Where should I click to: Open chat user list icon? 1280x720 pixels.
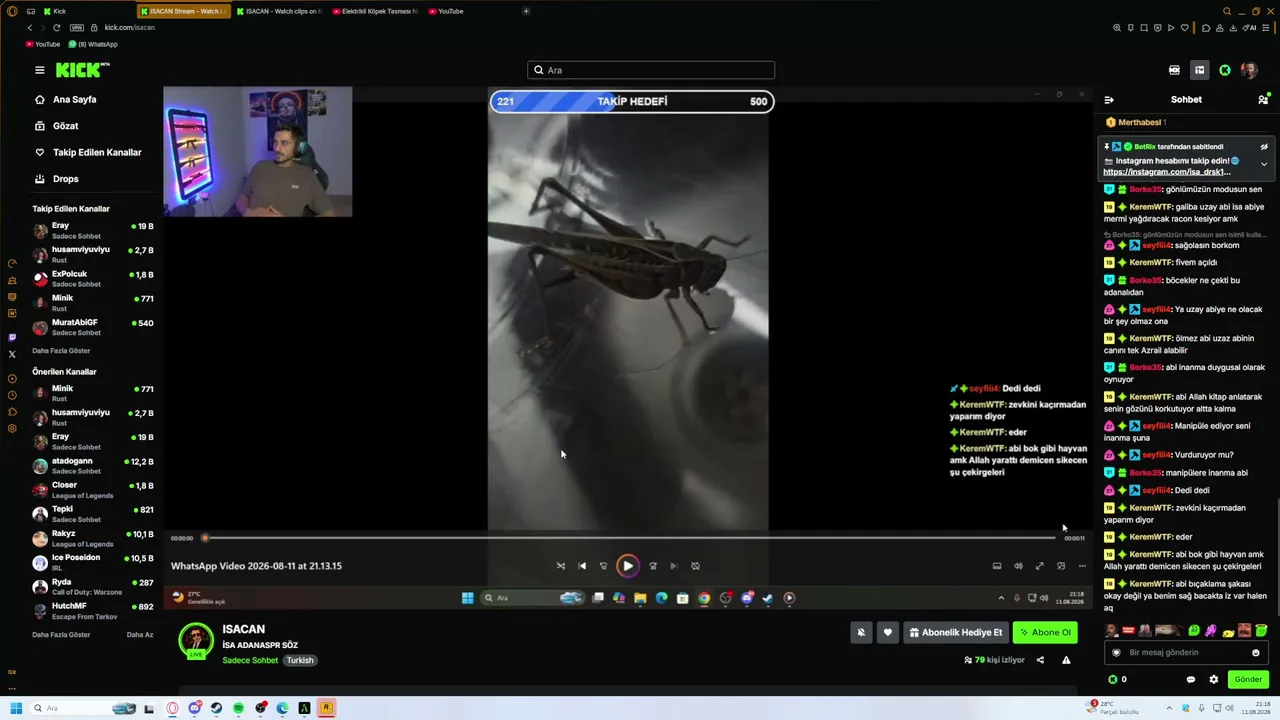coord(1263,100)
